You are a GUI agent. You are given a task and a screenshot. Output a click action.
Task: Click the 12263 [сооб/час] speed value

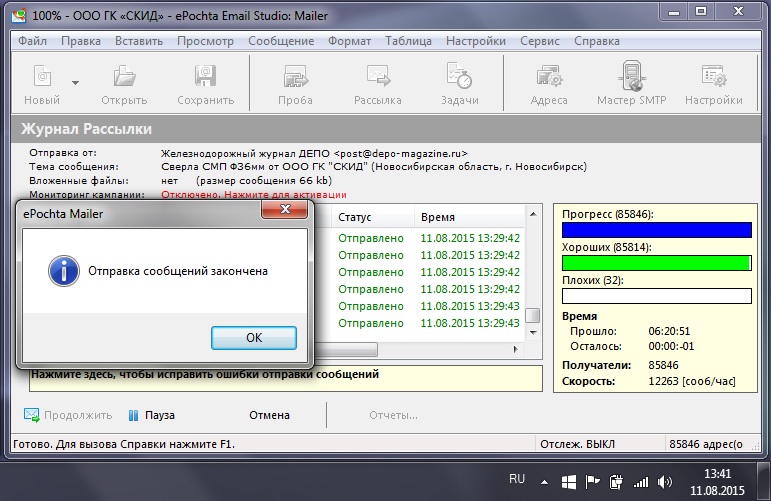click(x=692, y=381)
